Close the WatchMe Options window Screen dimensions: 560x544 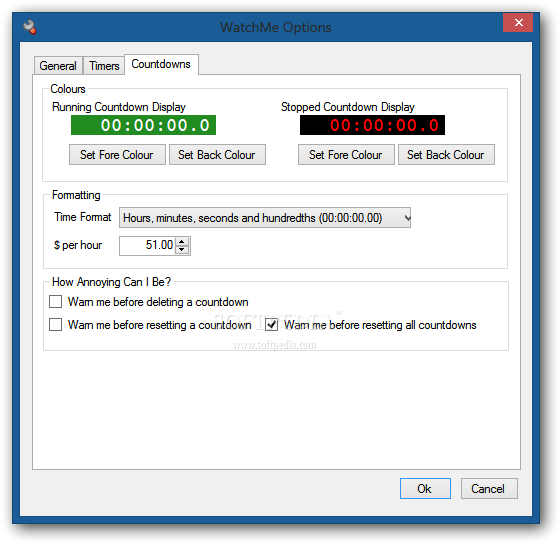point(518,23)
